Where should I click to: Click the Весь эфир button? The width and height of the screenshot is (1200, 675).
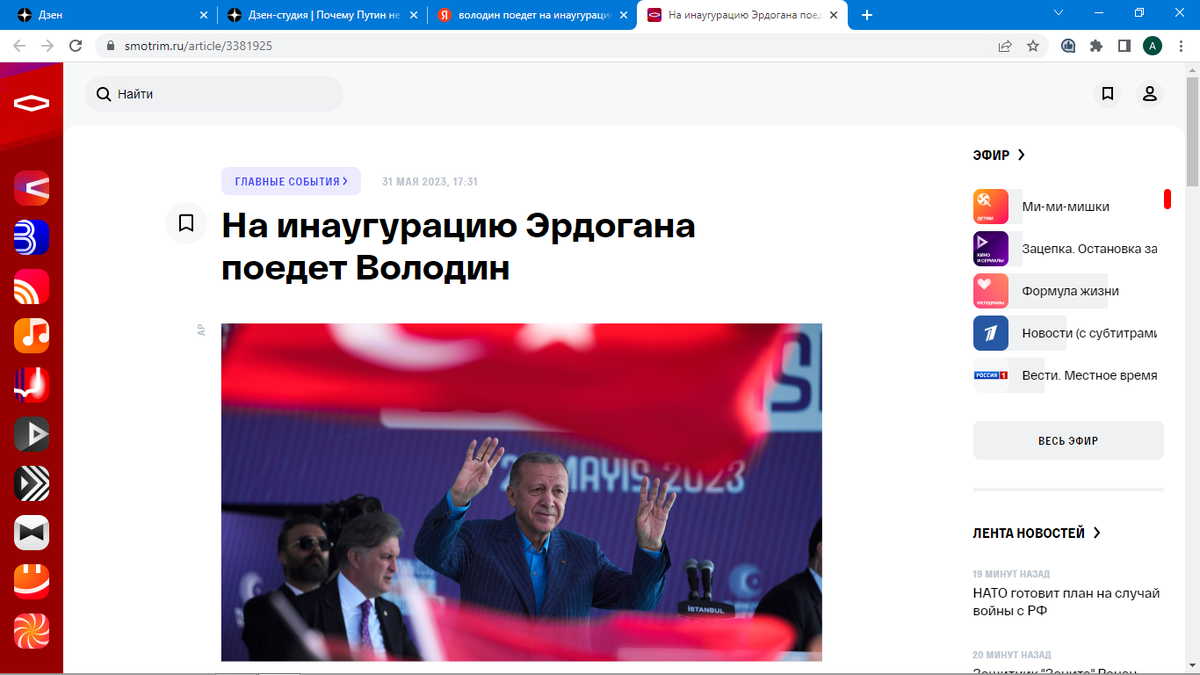pyautogui.click(x=1068, y=440)
